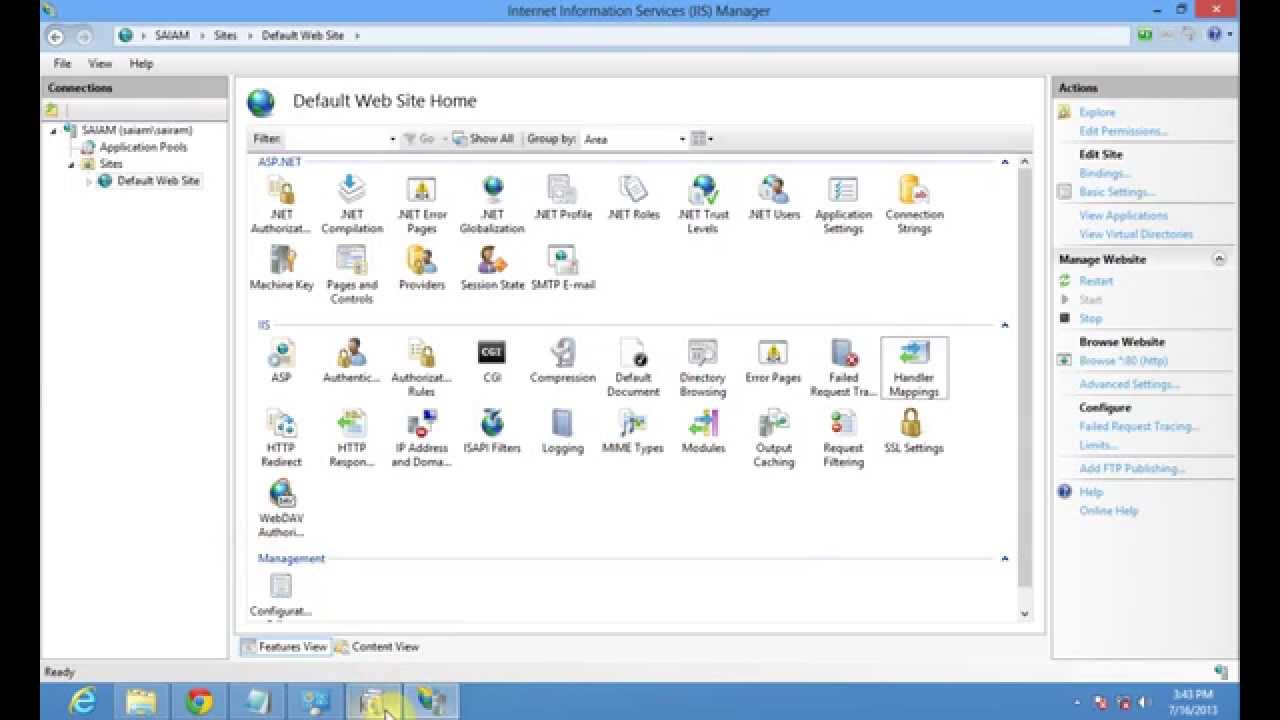Open Output Caching feature
This screenshot has width=1280, height=720.
(773, 437)
